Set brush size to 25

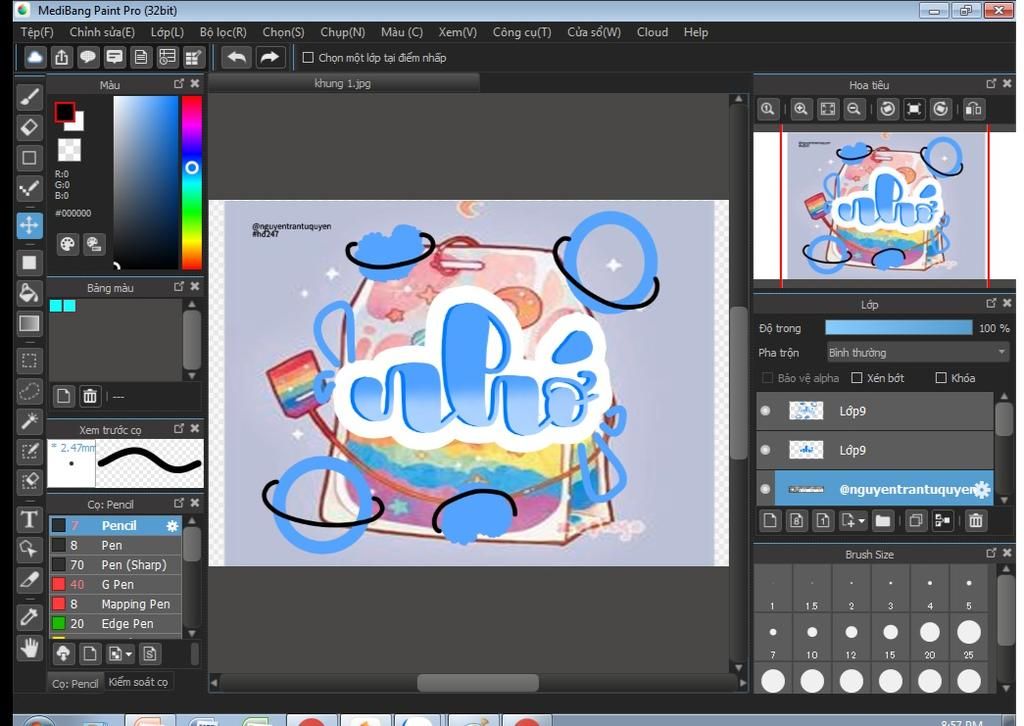(x=968, y=637)
